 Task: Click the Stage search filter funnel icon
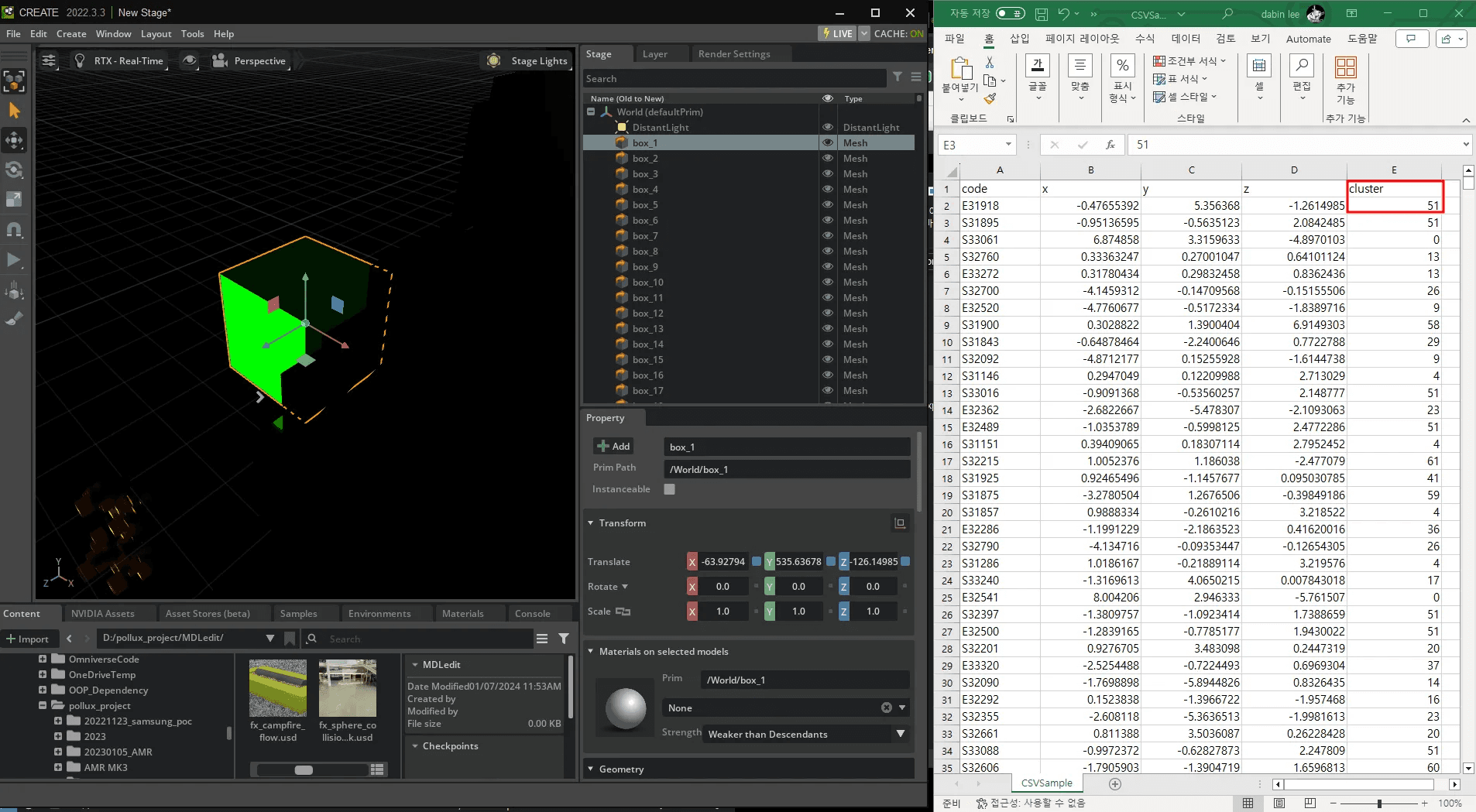pos(897,77)
